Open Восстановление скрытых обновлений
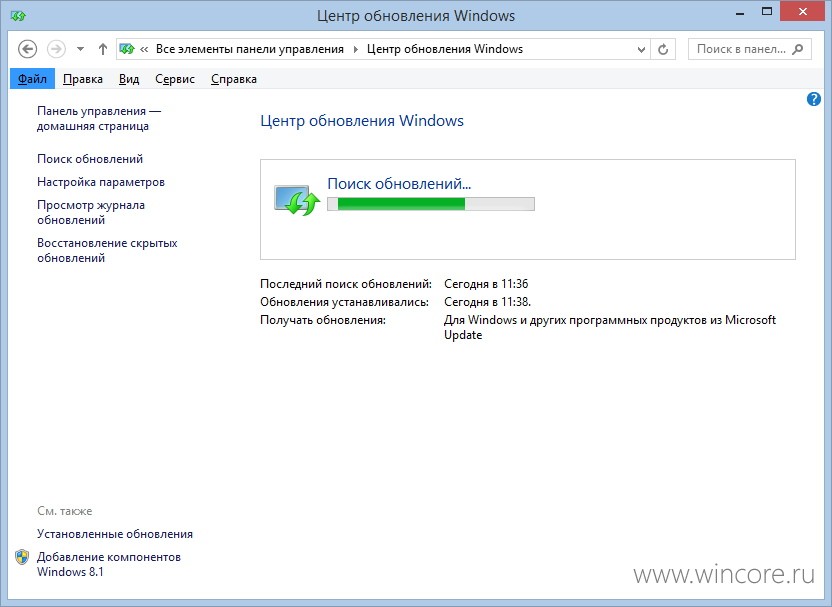The height and width of the screenshot is (607, 832). click(x=107, y=250)
